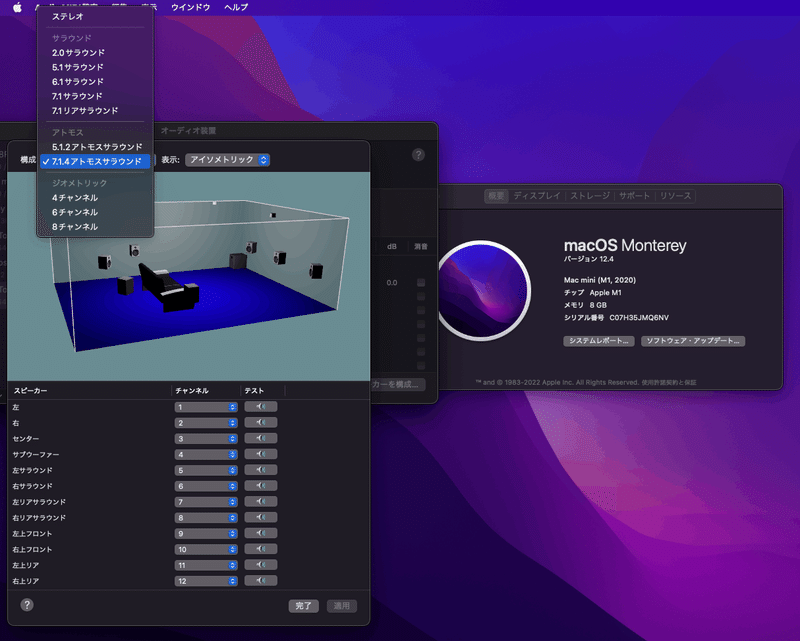The height and width of the screenshot is (641, 800).
Task: Select checked 7.1.4 アトモスサラウンド item
Action: [95, 161]
